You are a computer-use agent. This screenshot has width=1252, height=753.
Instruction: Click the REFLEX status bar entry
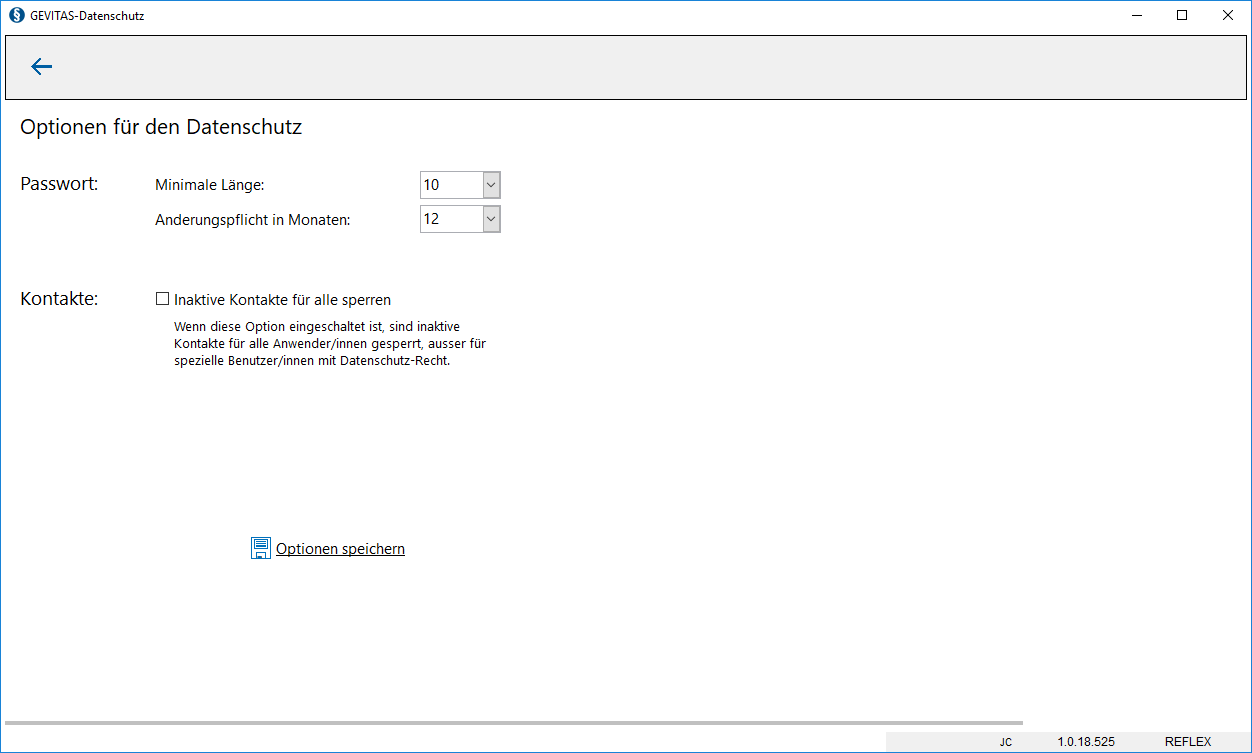(1188, 742)
